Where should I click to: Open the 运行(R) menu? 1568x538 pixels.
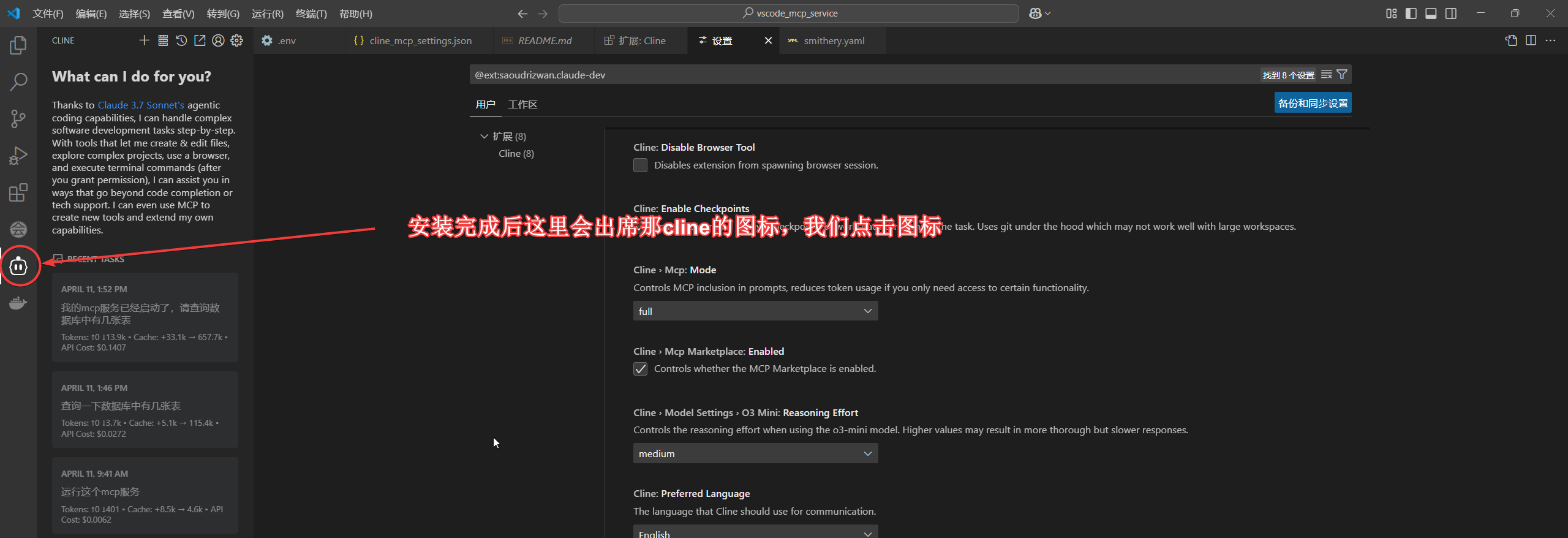coord(268,13)
